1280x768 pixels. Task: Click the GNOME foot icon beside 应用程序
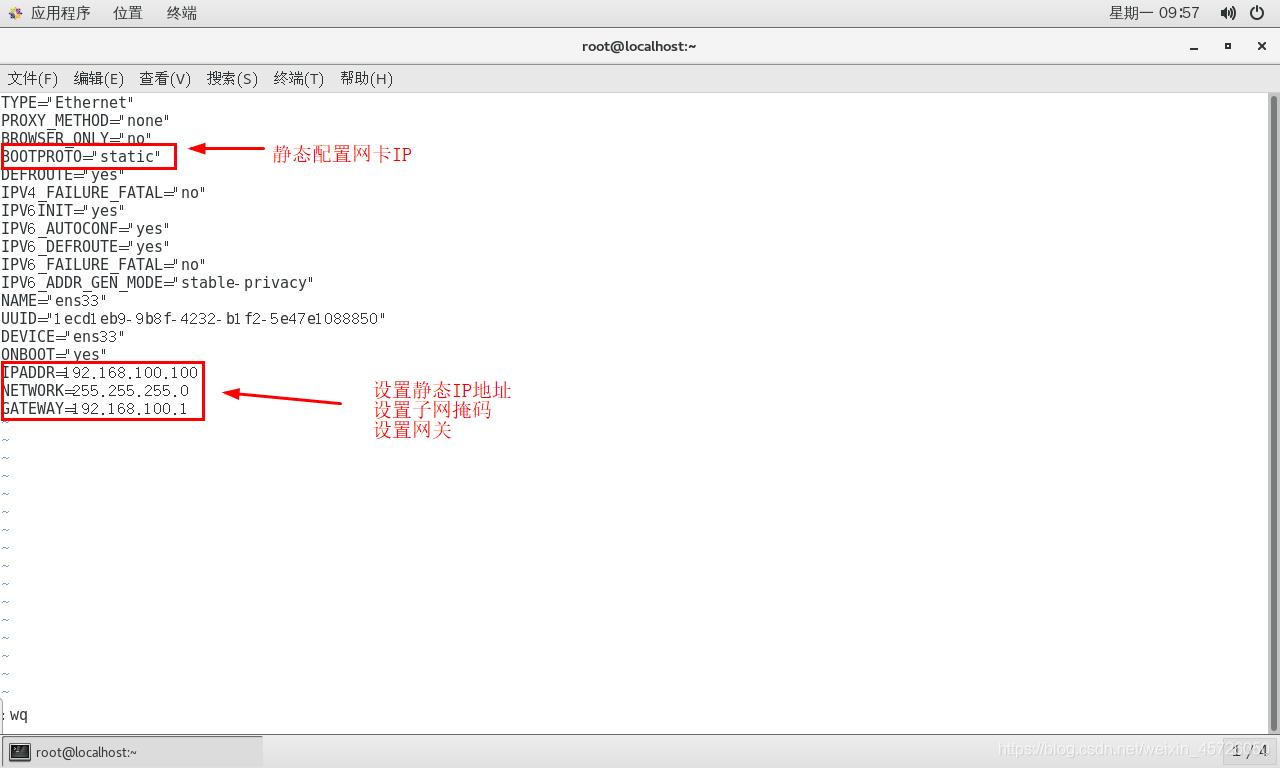coord(15,13)
